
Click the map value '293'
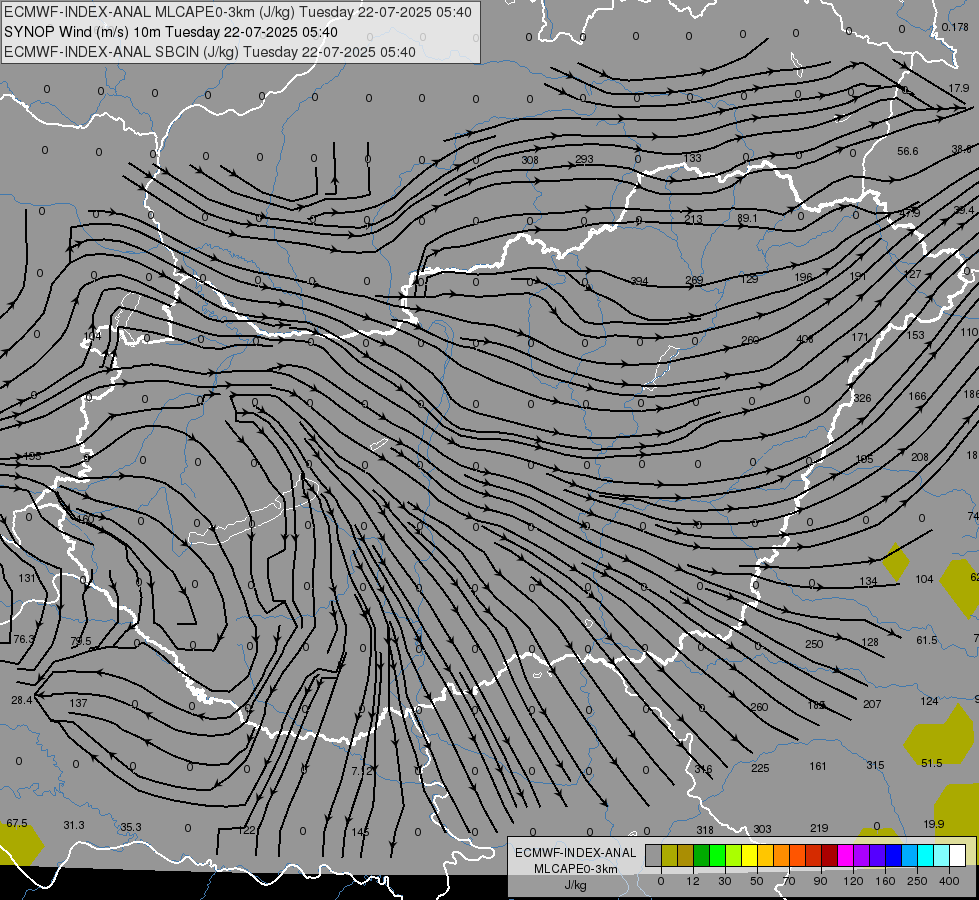point(584,159)
